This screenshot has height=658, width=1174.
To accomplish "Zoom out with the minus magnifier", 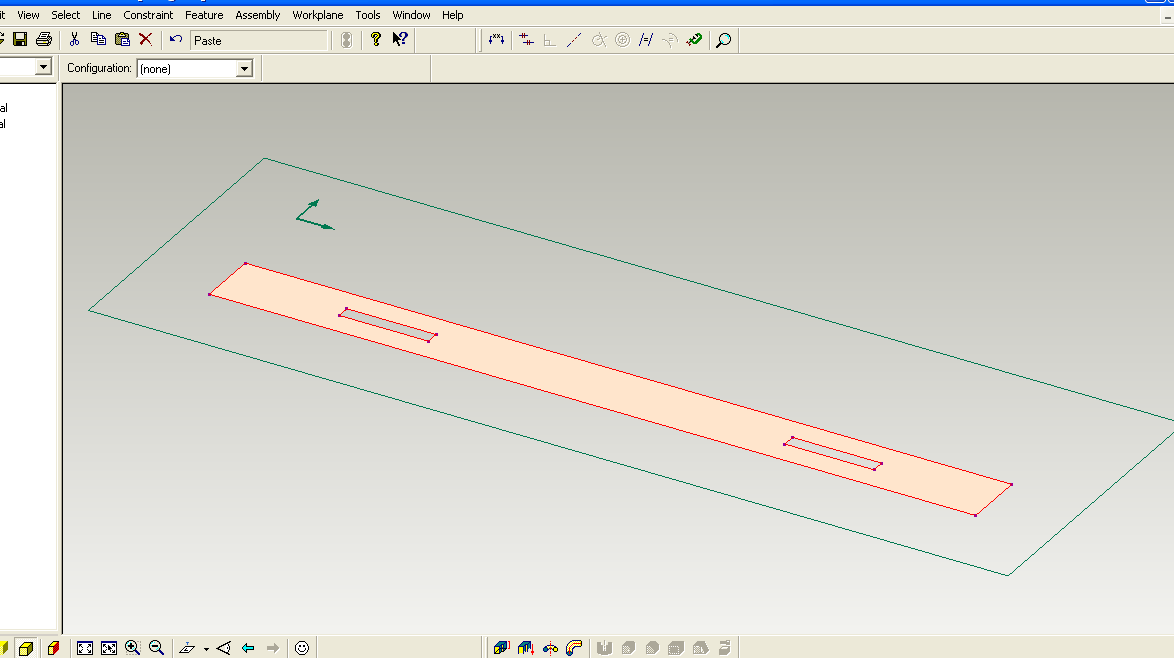I will click(156, 648).
